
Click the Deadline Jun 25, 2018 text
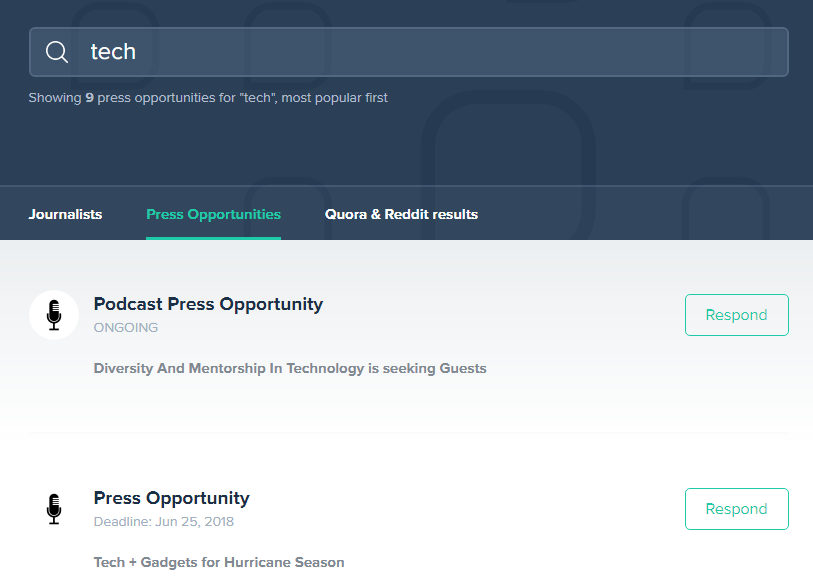(x=164, y=522)
